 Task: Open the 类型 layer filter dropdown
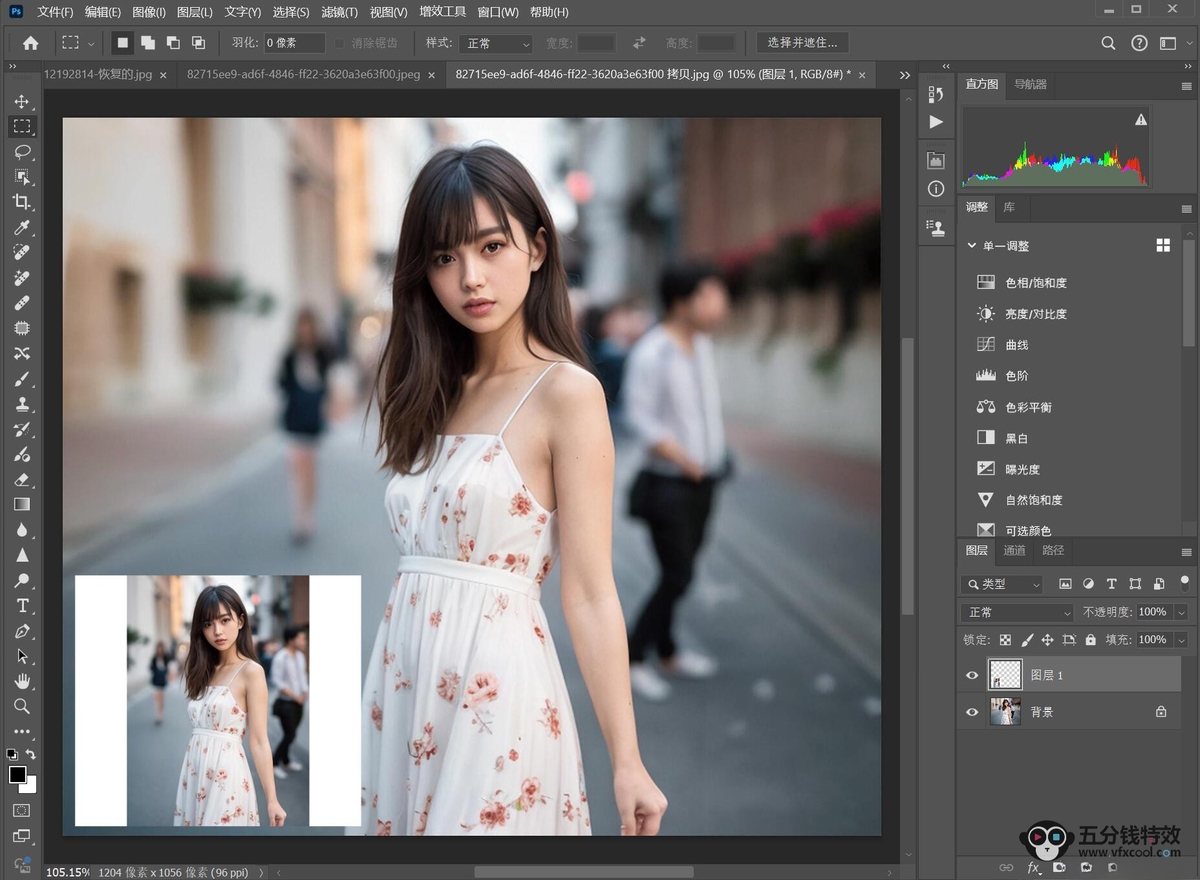[x=1002, y=584]
